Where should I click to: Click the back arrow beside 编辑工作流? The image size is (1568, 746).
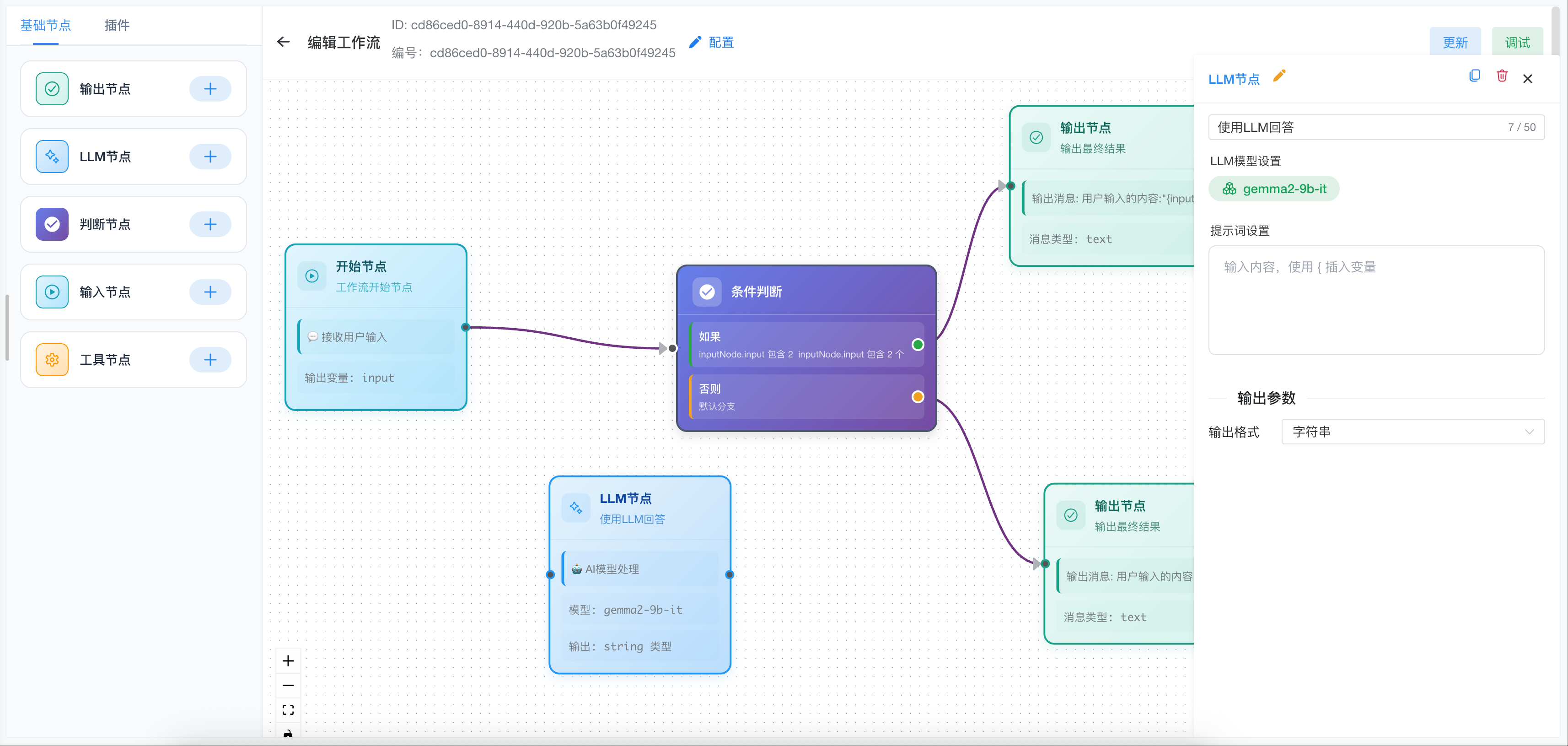coord(283,42)
